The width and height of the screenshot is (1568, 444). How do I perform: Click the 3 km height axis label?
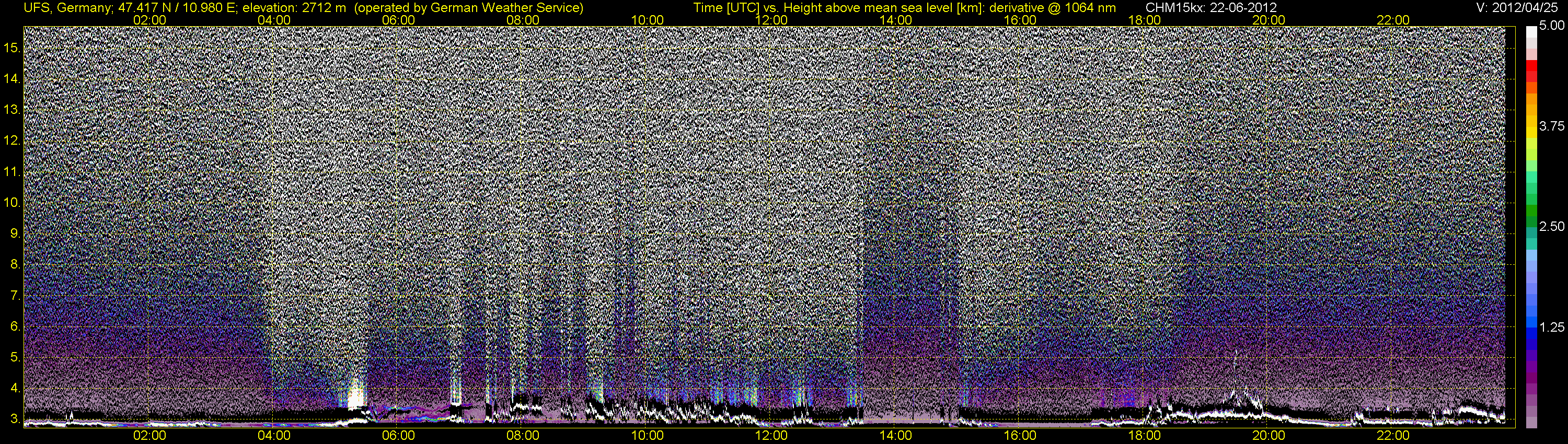click(15, 419)
